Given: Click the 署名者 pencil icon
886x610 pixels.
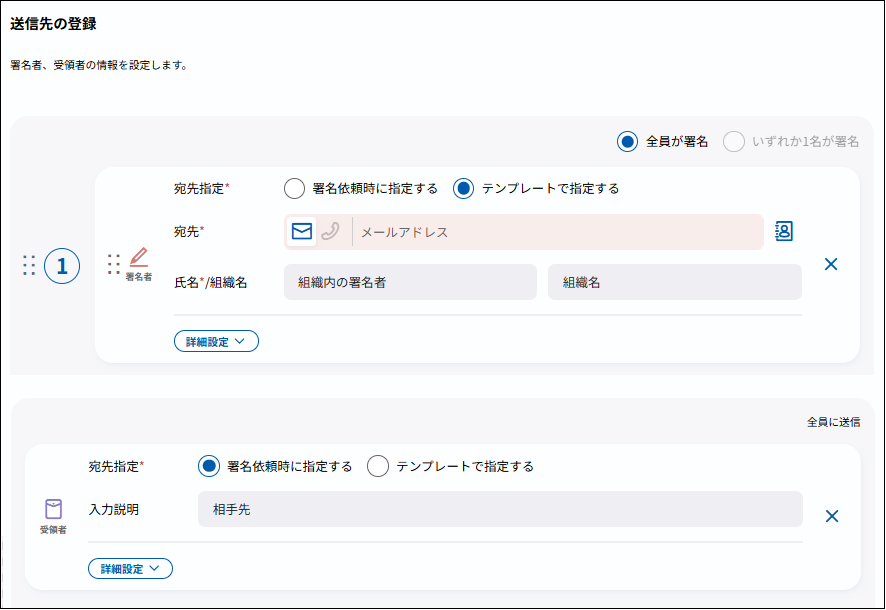Looking at the screenshot, I should point(138,257).
